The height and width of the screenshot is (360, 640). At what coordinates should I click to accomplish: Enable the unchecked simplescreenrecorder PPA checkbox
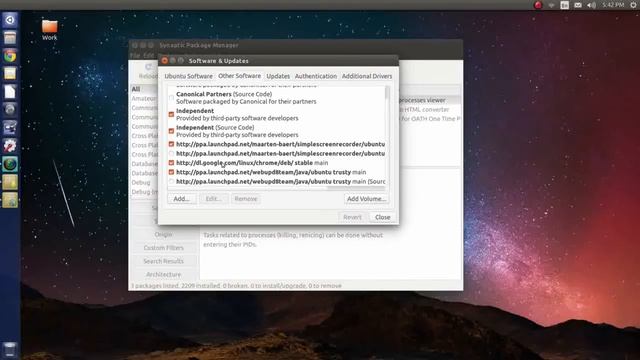(171, 153)
